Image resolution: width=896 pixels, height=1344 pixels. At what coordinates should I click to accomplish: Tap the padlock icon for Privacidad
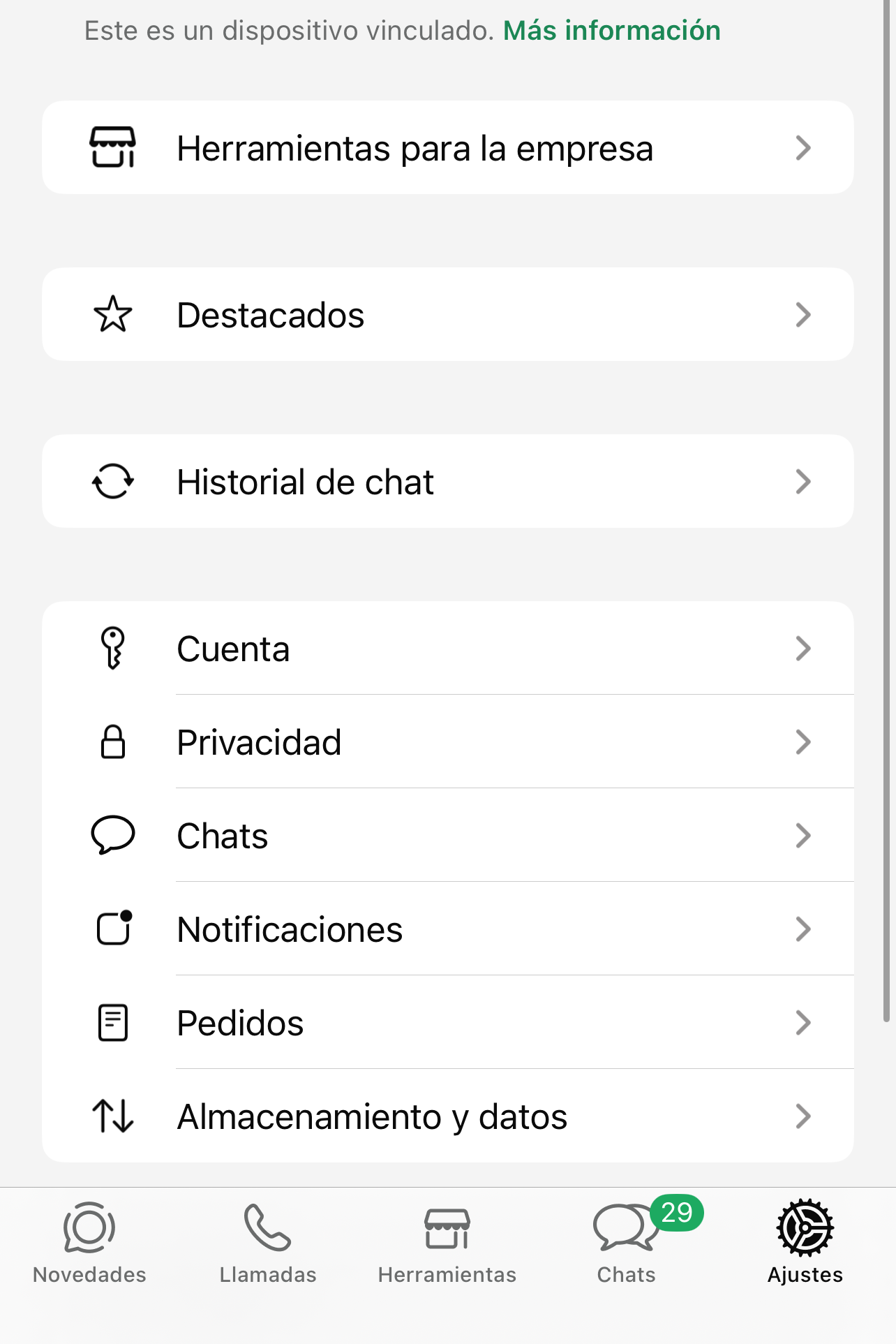[112, 741]
